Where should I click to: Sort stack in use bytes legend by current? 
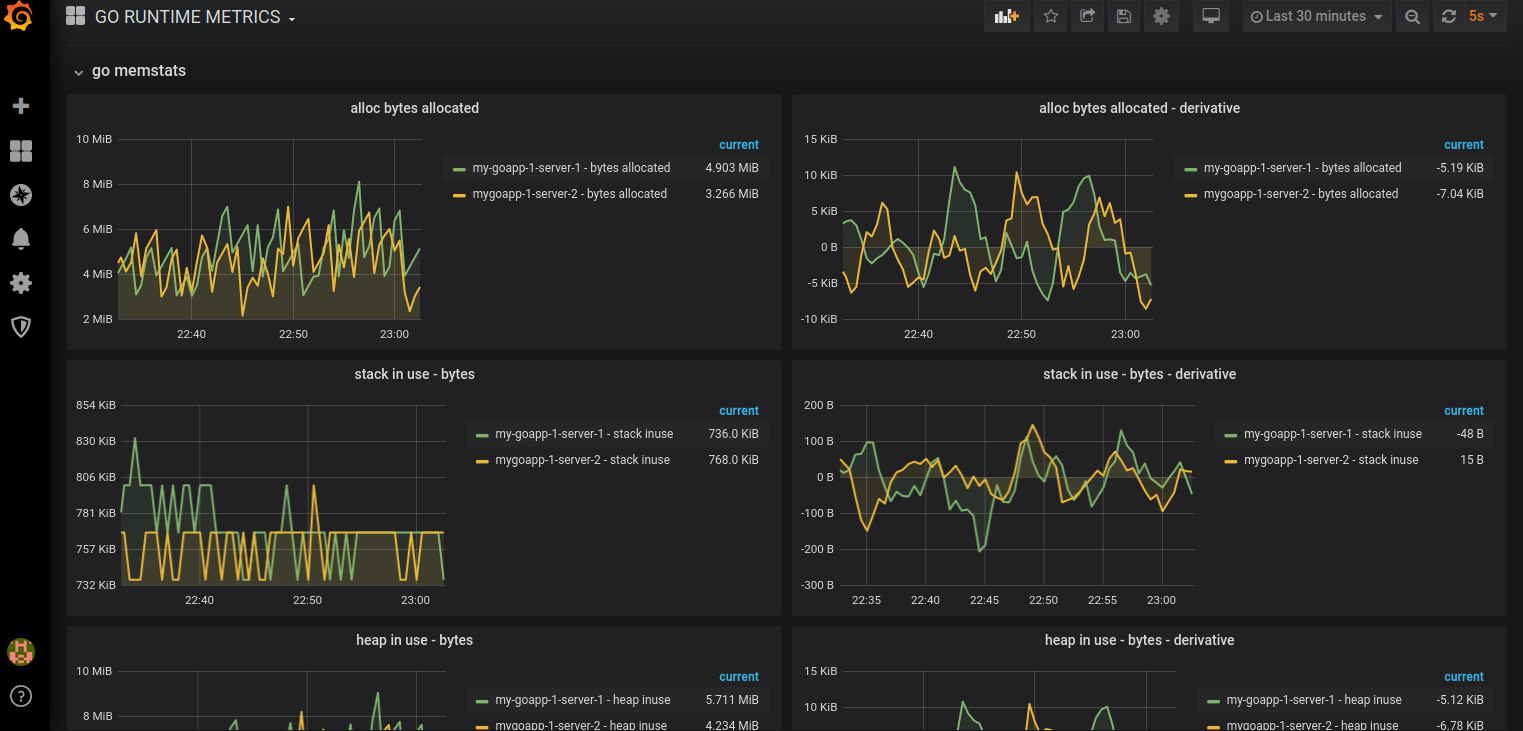point(739,411)
